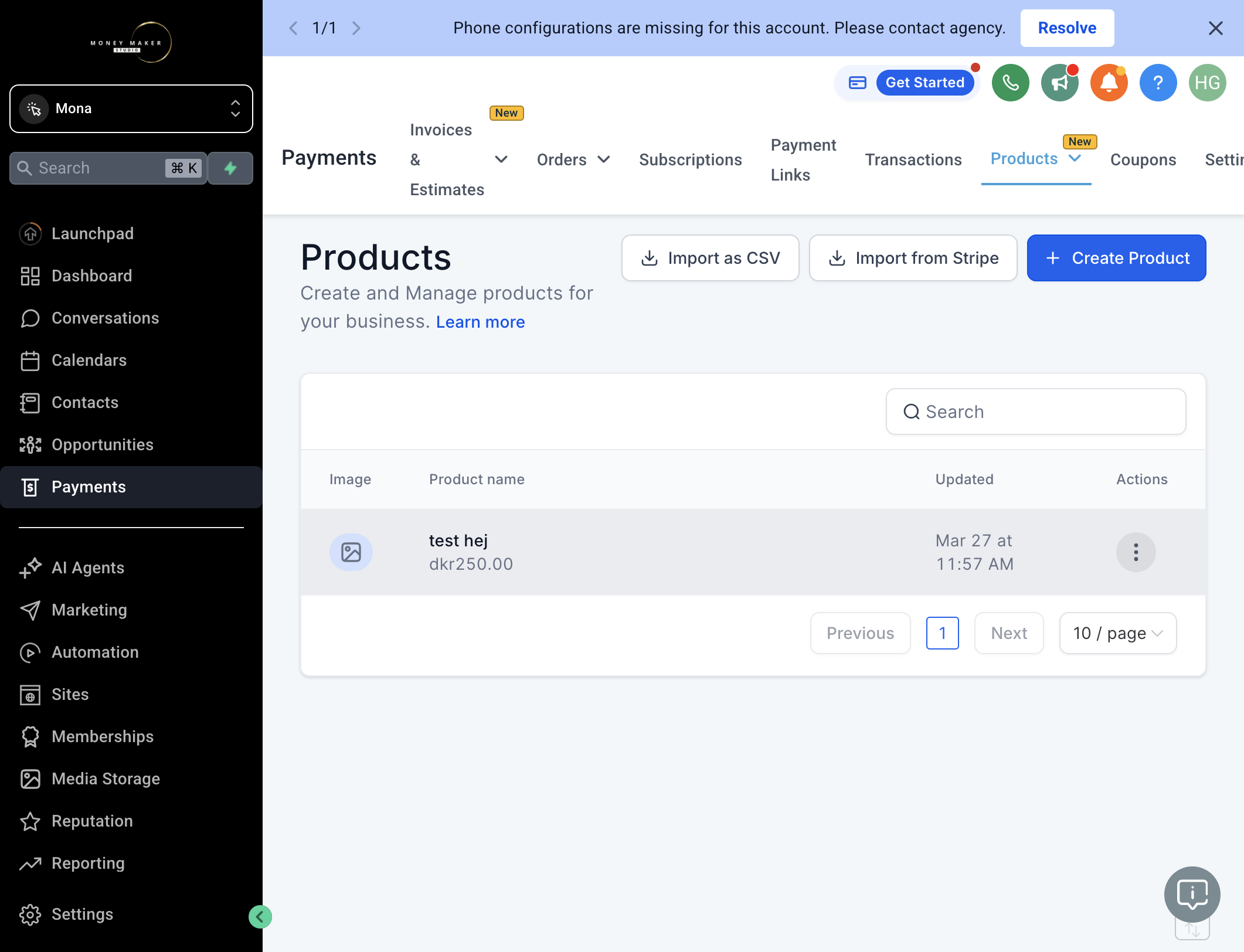Image resolution: width=1244 pixels, height=952 pixels.
Task: Open Conversations in the sidebar
Action: pyautogui.click(x=131, y=318)
